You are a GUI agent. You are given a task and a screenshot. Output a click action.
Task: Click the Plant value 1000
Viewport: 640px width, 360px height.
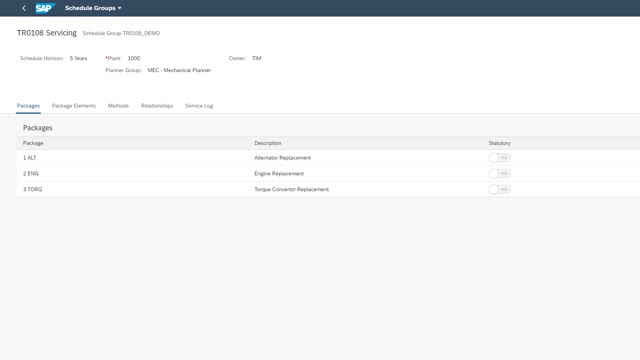tap(134, 58)
